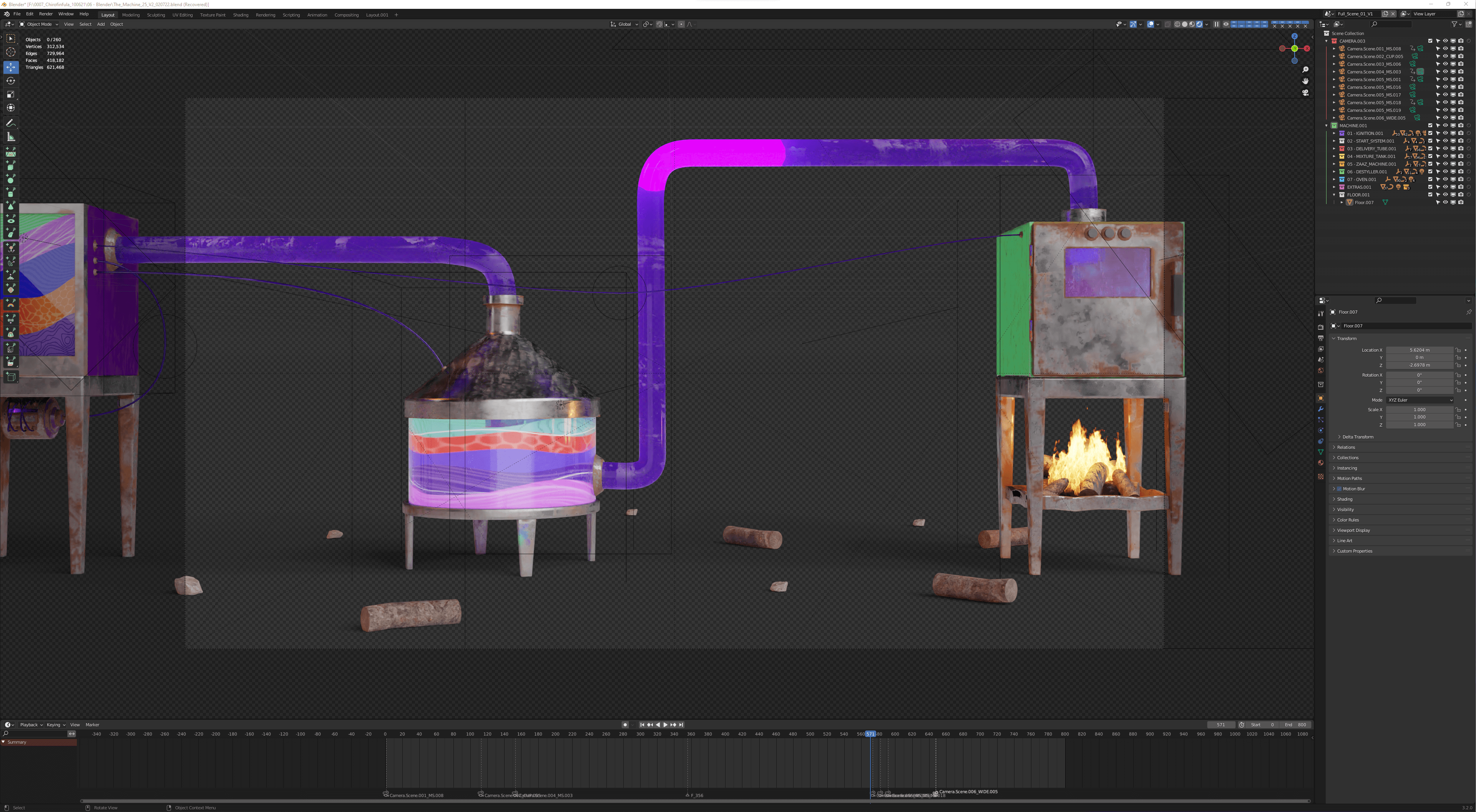Click the Location X value field

1419,350
